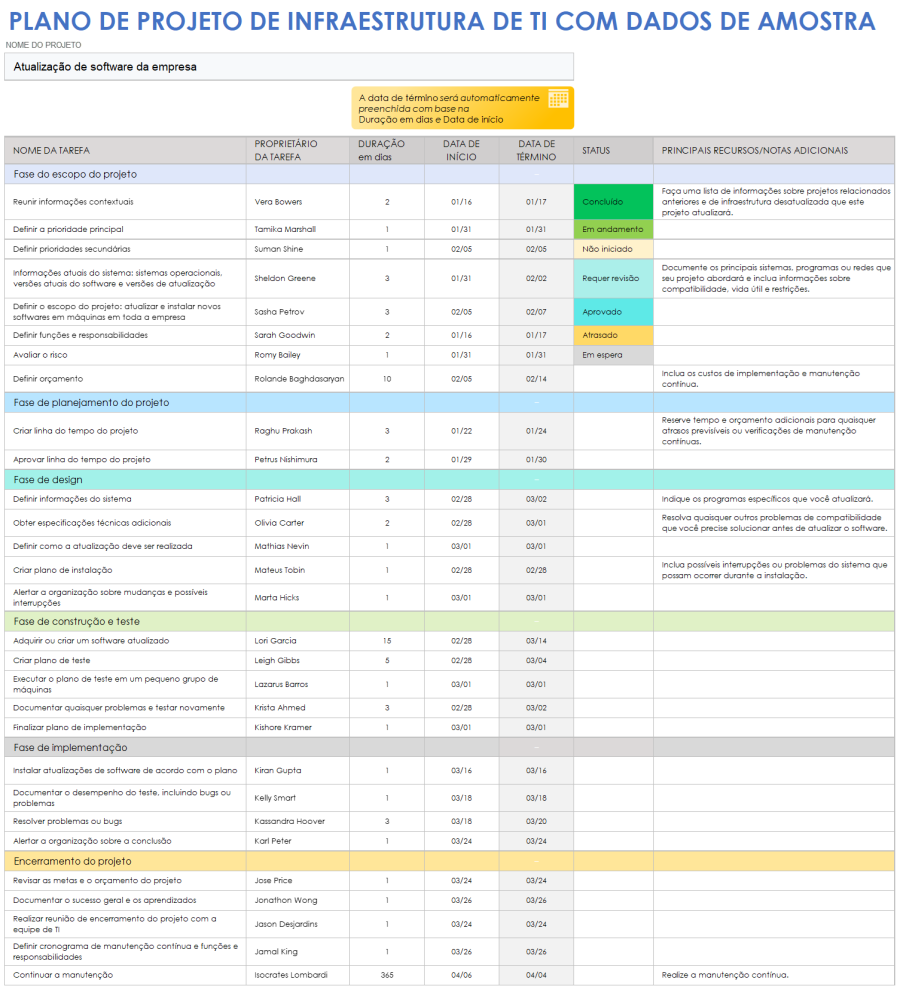
Task: Click the orange 'Atrasado' status cell
Action: point(613,335)
